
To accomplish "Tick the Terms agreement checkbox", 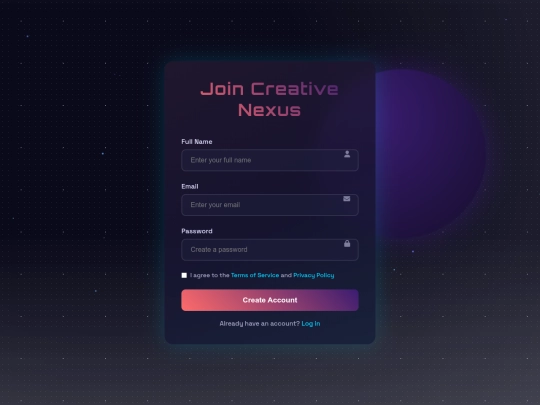I will tap(184, 275).
